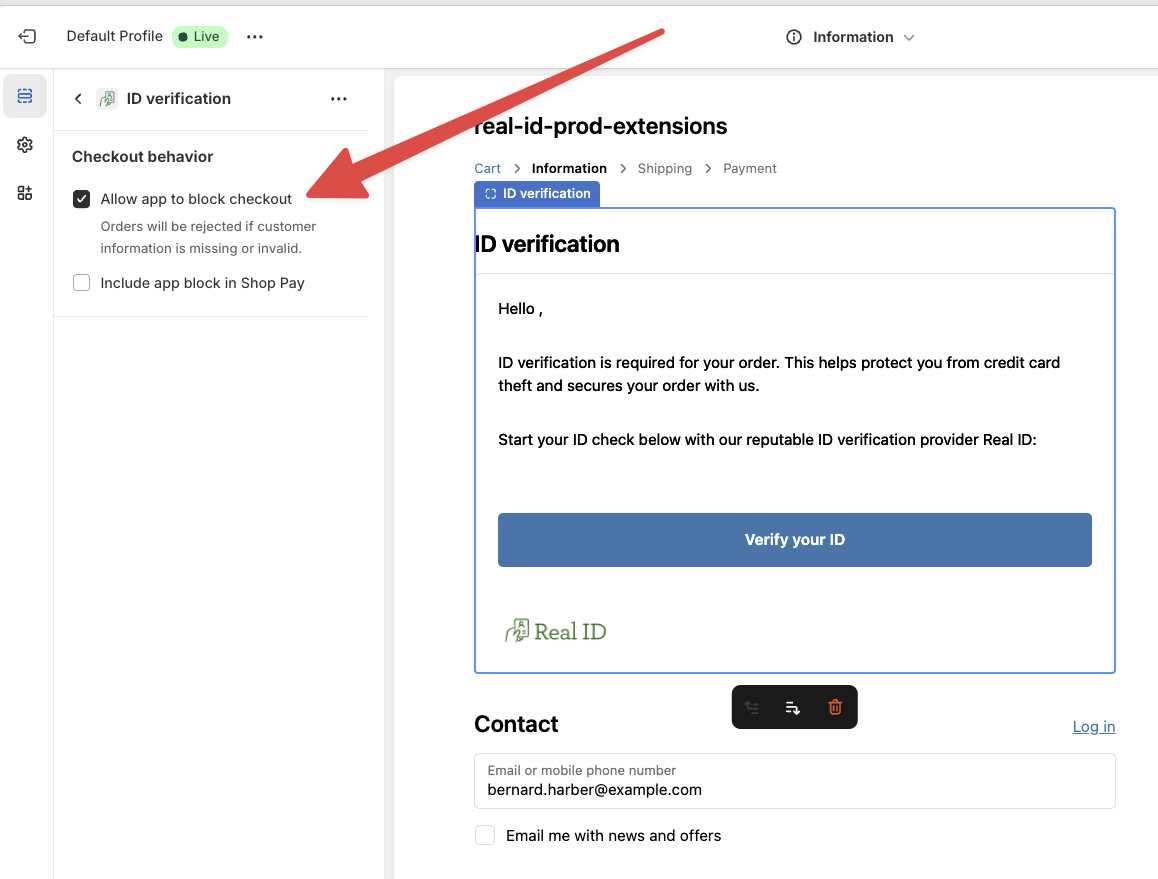Click the info icon next to Information
1158x879 pixels.
coord(794,37)
